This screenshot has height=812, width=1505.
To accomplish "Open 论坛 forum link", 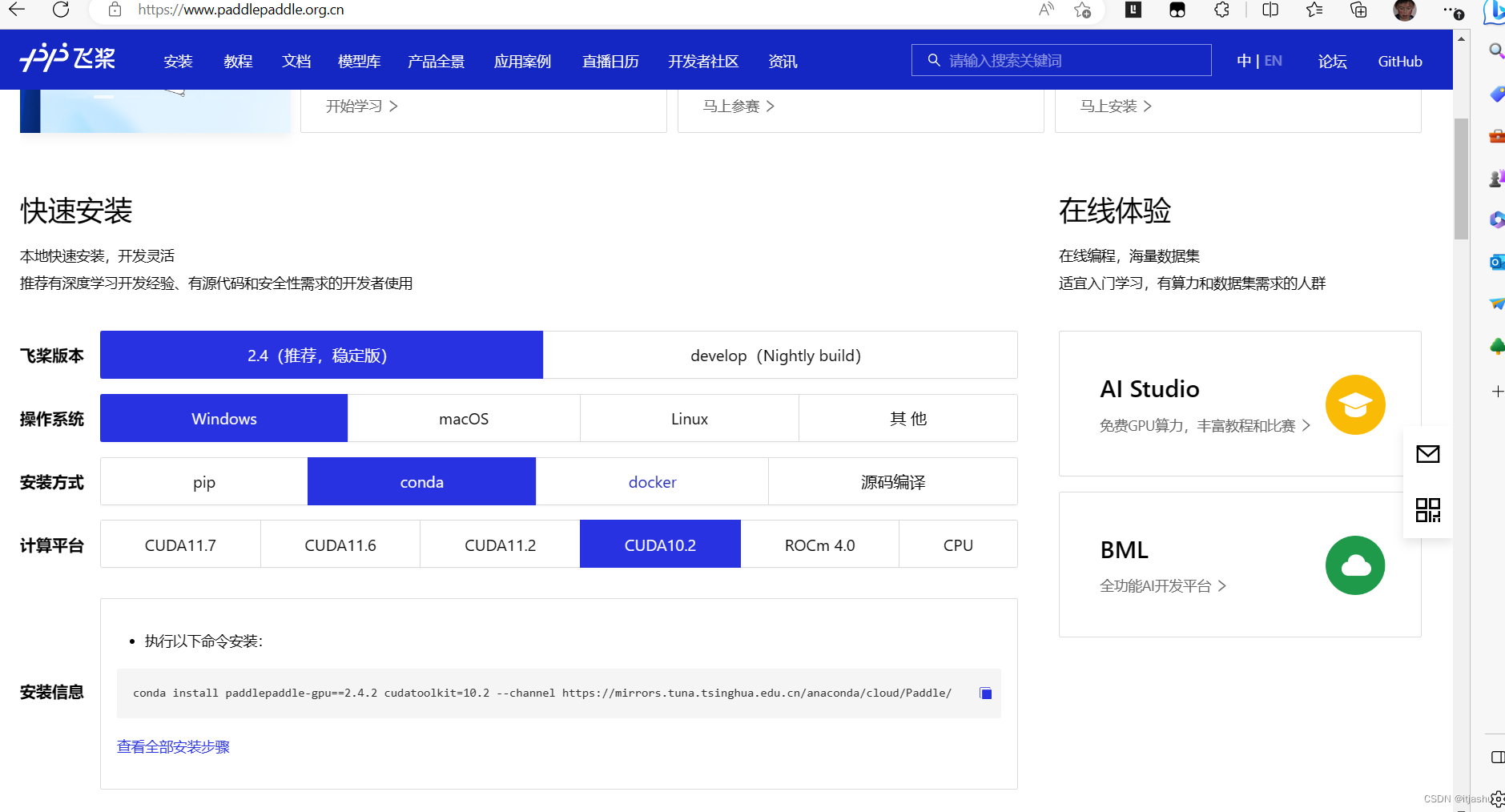I will click(1332, 61).
